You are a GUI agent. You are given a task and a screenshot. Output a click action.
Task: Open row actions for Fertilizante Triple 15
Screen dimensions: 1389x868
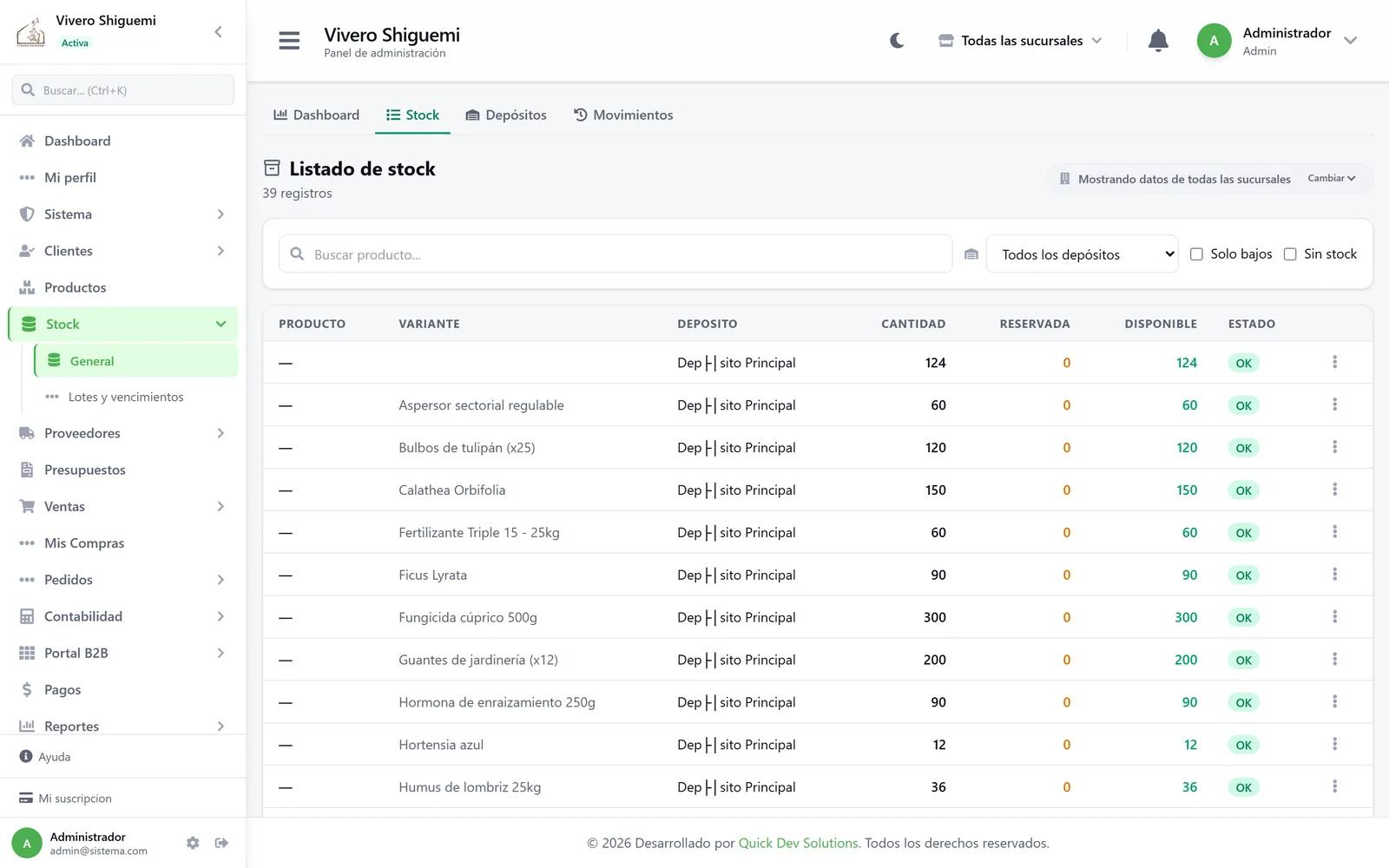[x=1334, y=532]
